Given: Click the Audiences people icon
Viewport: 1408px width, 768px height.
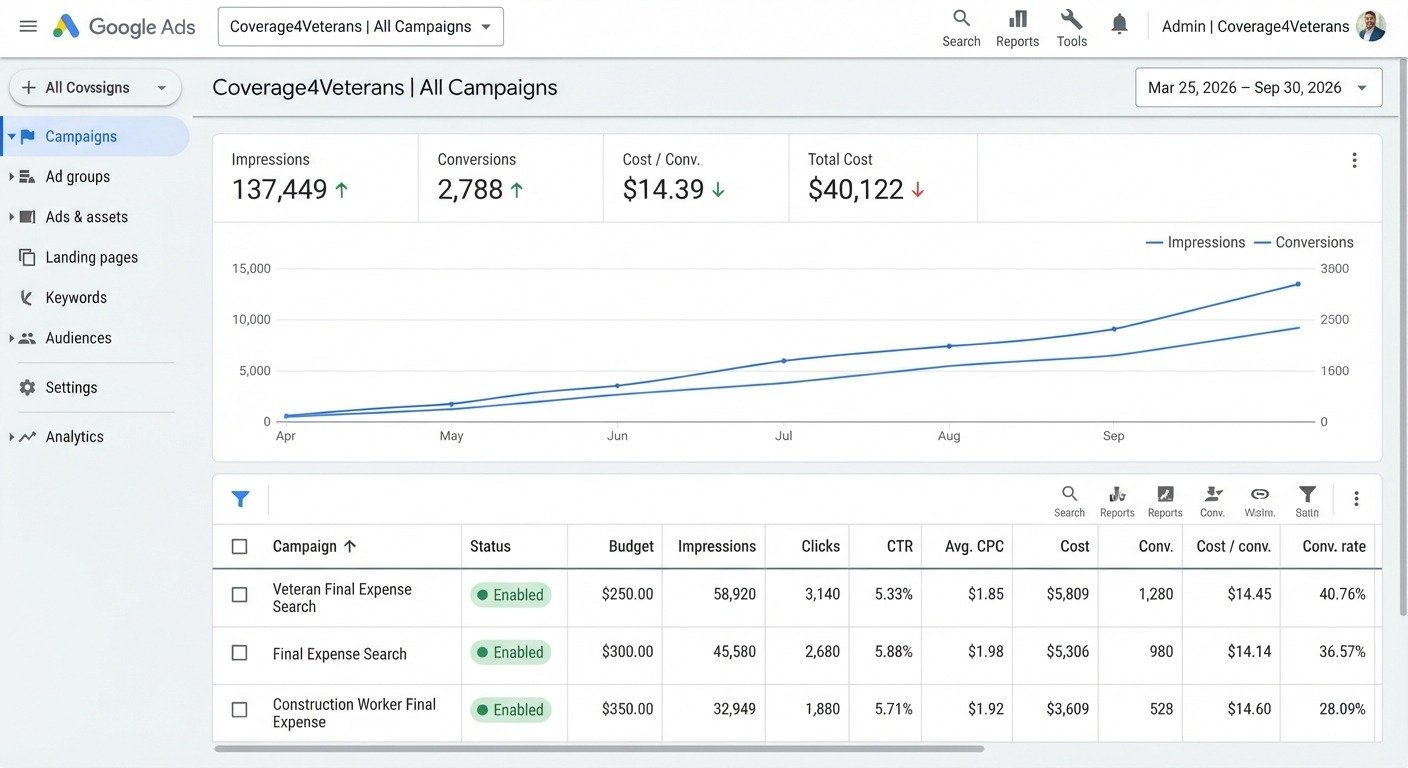Looking at the screenshot, I should tap(27, 338).
